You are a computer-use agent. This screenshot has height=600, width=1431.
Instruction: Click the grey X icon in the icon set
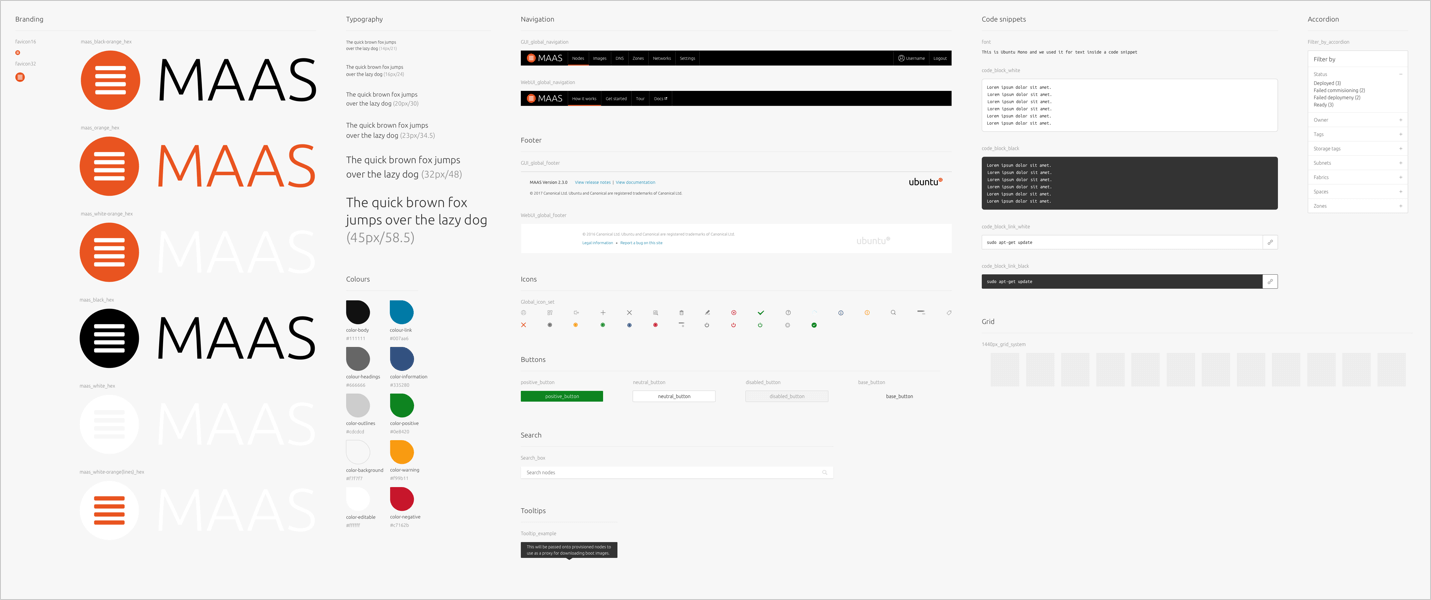point(629,313)
